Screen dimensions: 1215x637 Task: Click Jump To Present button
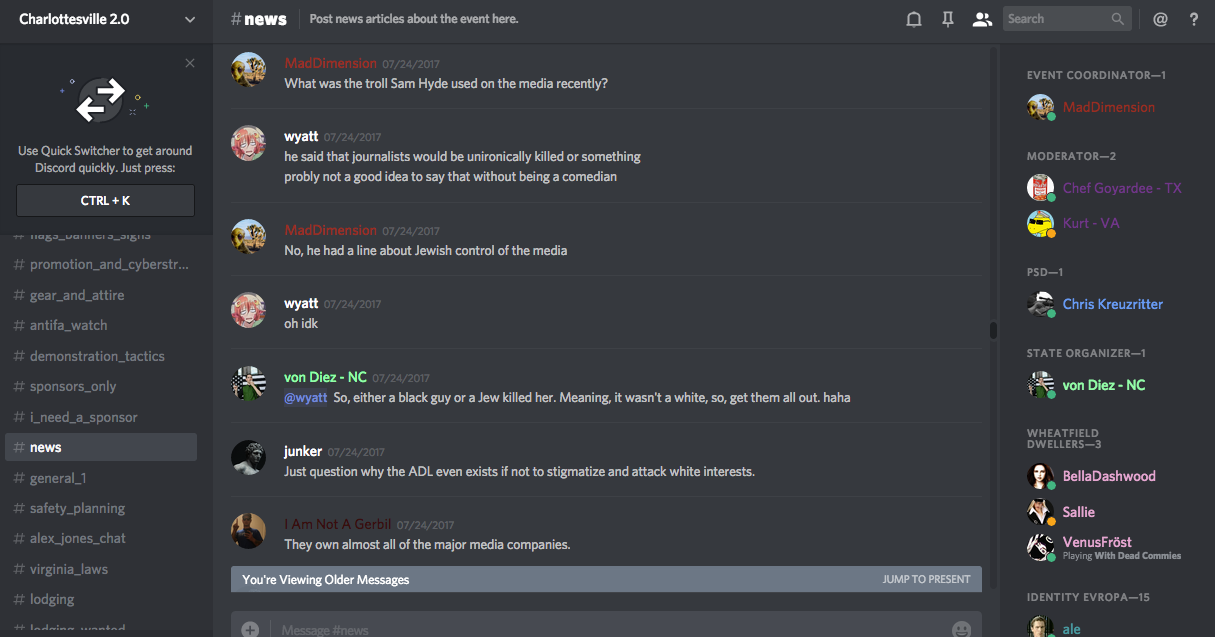[x=926, y=579]
